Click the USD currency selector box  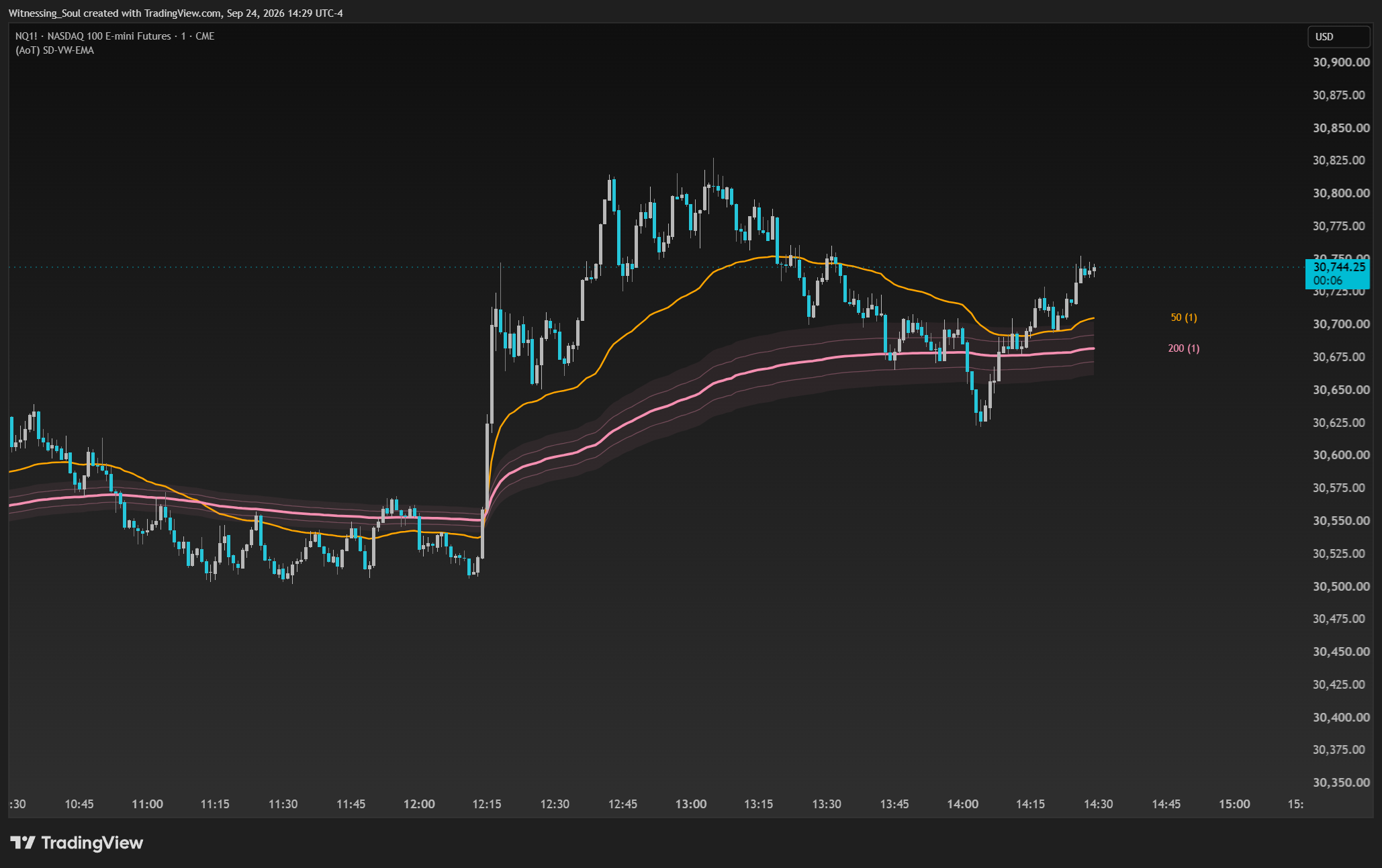click(1338, 37)
